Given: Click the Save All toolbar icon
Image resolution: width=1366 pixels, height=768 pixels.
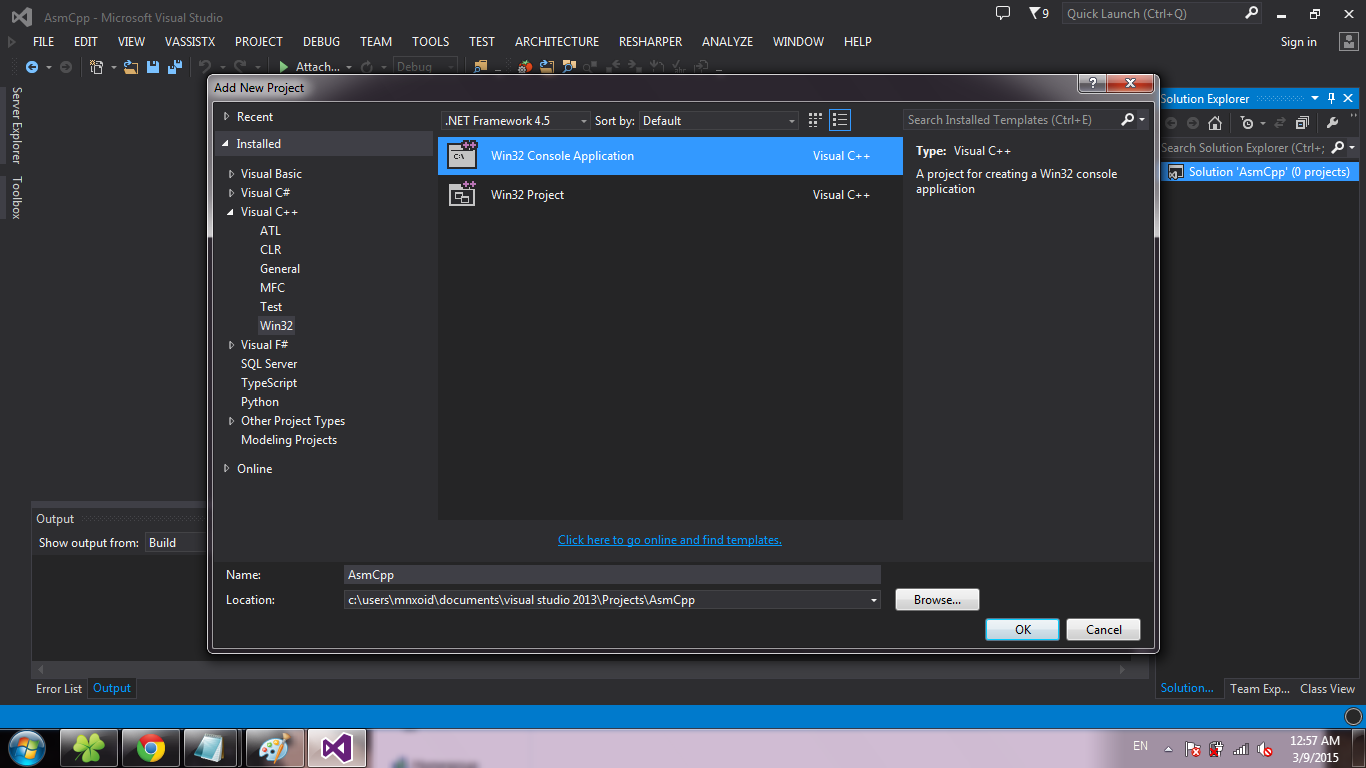Looking at the screenshot, I should (x=174, y=67).
